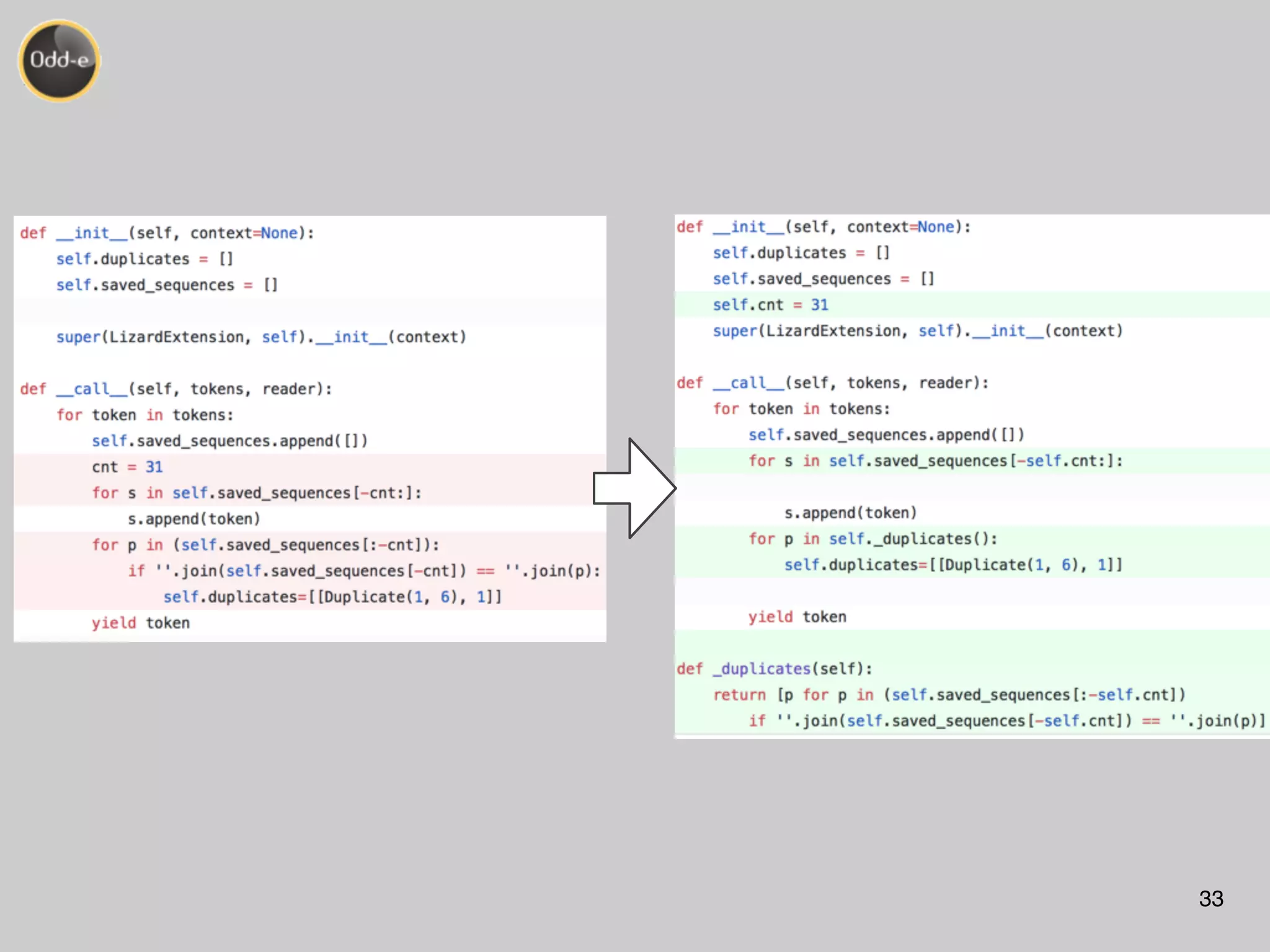Screen dimensions: 1270x952
Task: Click left 'for token in tokens:' line
Action: 144,415
